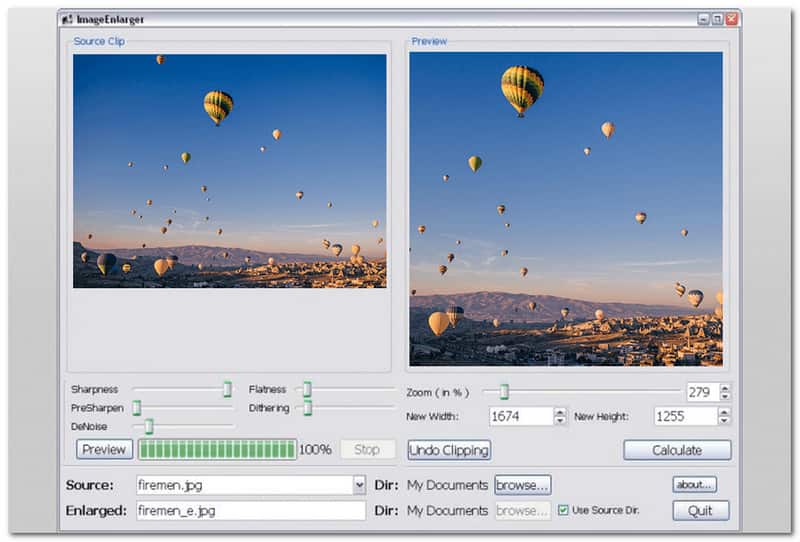
Task: Click Undo Clipping button
Action: pyautogui.click(x=449, y=450)
